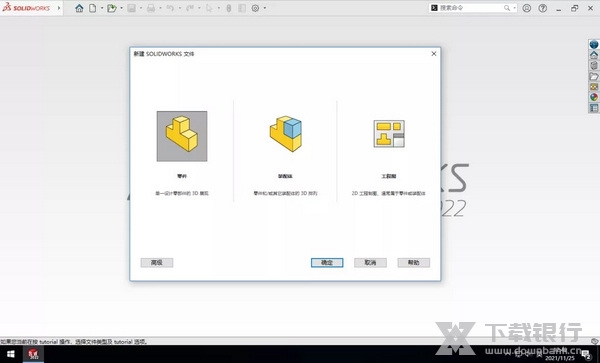Click the Rebuild traffic-light icon

[x=229, y=8]
